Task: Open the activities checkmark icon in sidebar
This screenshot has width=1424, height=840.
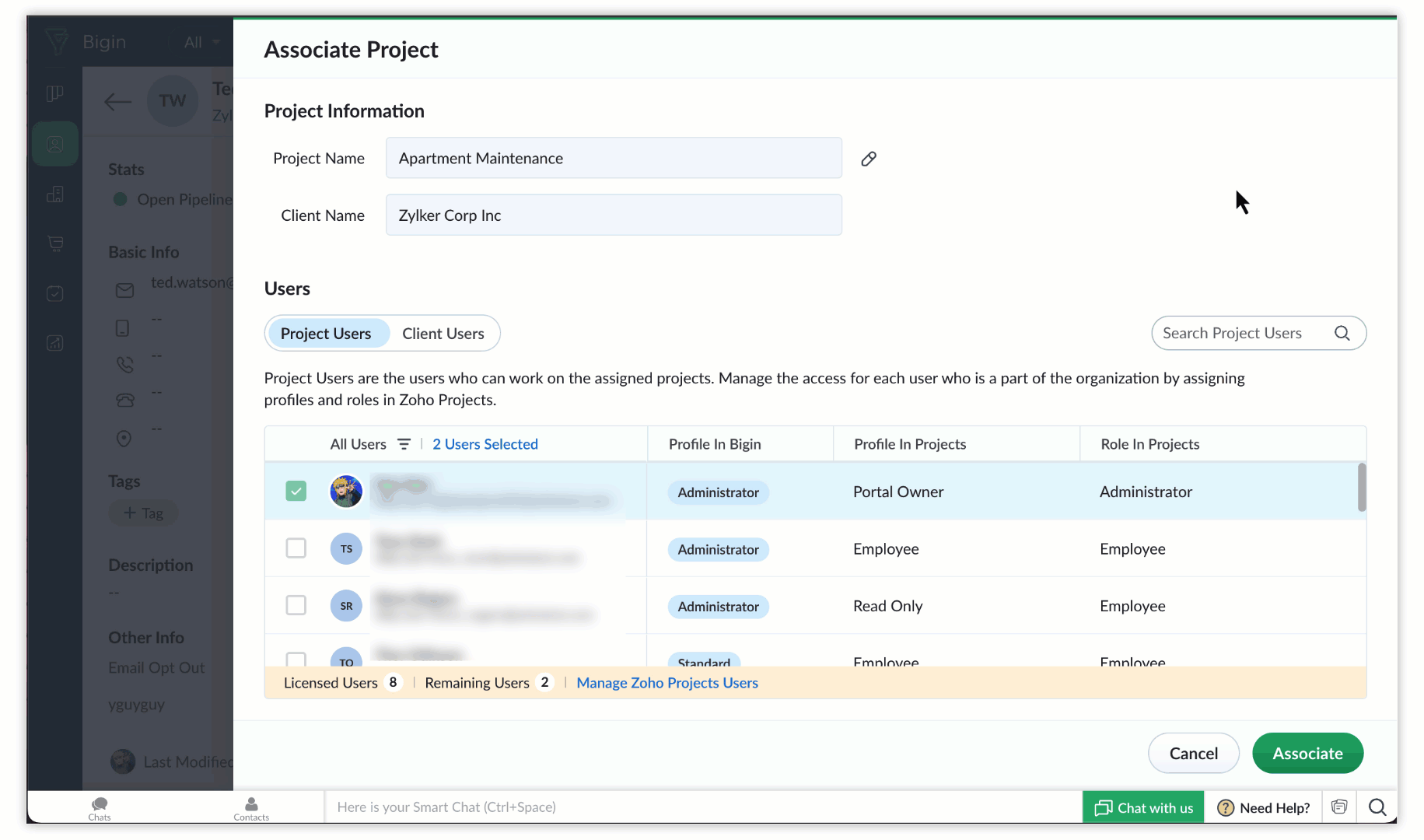Action: [x=54, y=293]
